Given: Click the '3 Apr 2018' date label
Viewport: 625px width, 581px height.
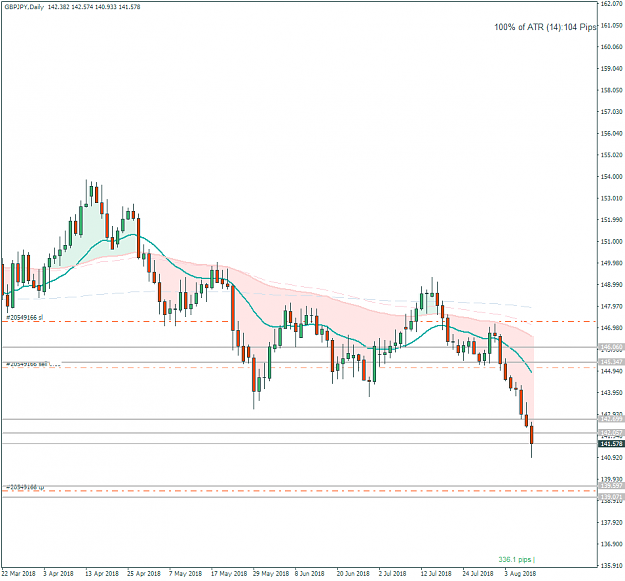Looking at the screenshot, I should [x=59, y=573].
